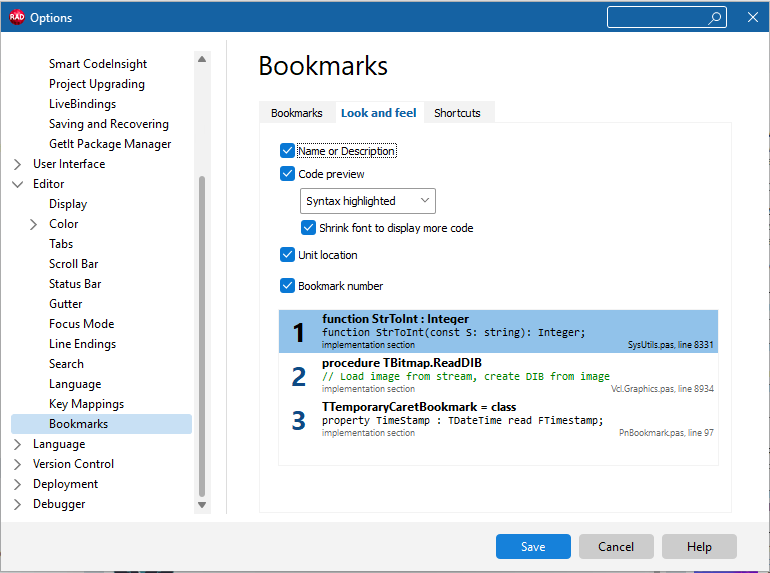Click the RAD Studio logo icon
The height and width of the screenshot is (573, 770).
(17, 17)
